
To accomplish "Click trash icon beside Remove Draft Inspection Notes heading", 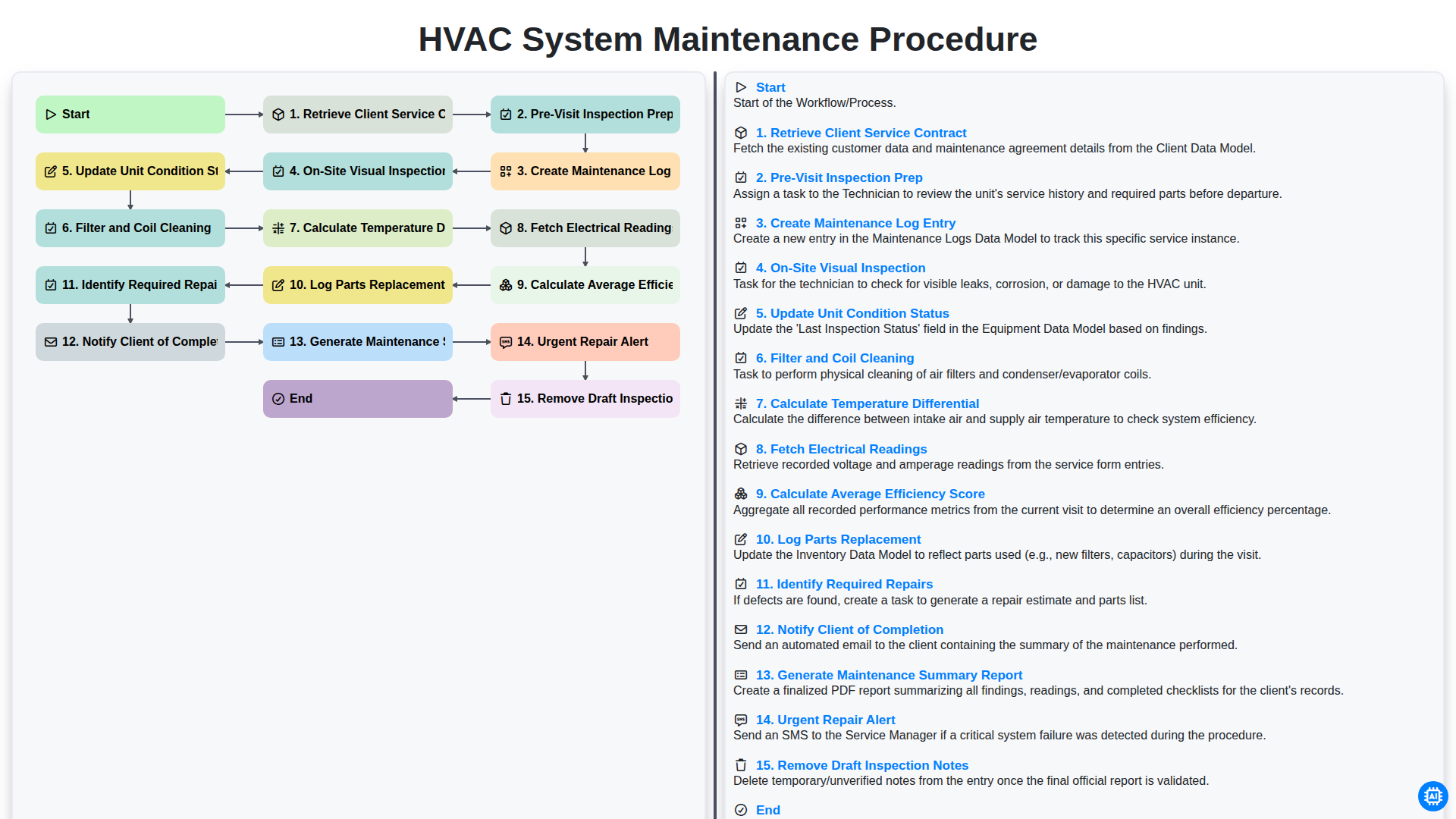I will [741, 765].
